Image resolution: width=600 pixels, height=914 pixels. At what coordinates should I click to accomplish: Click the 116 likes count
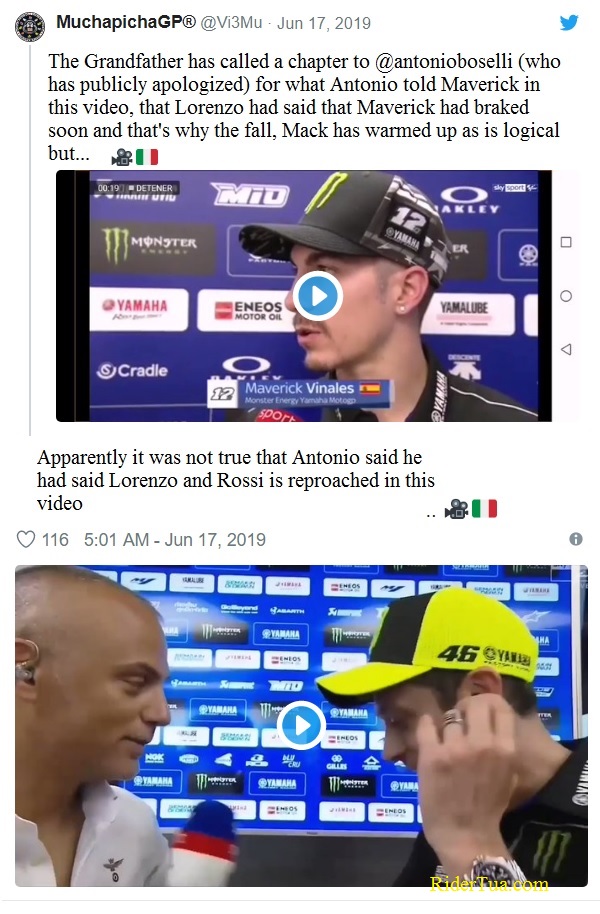point(55,540)
